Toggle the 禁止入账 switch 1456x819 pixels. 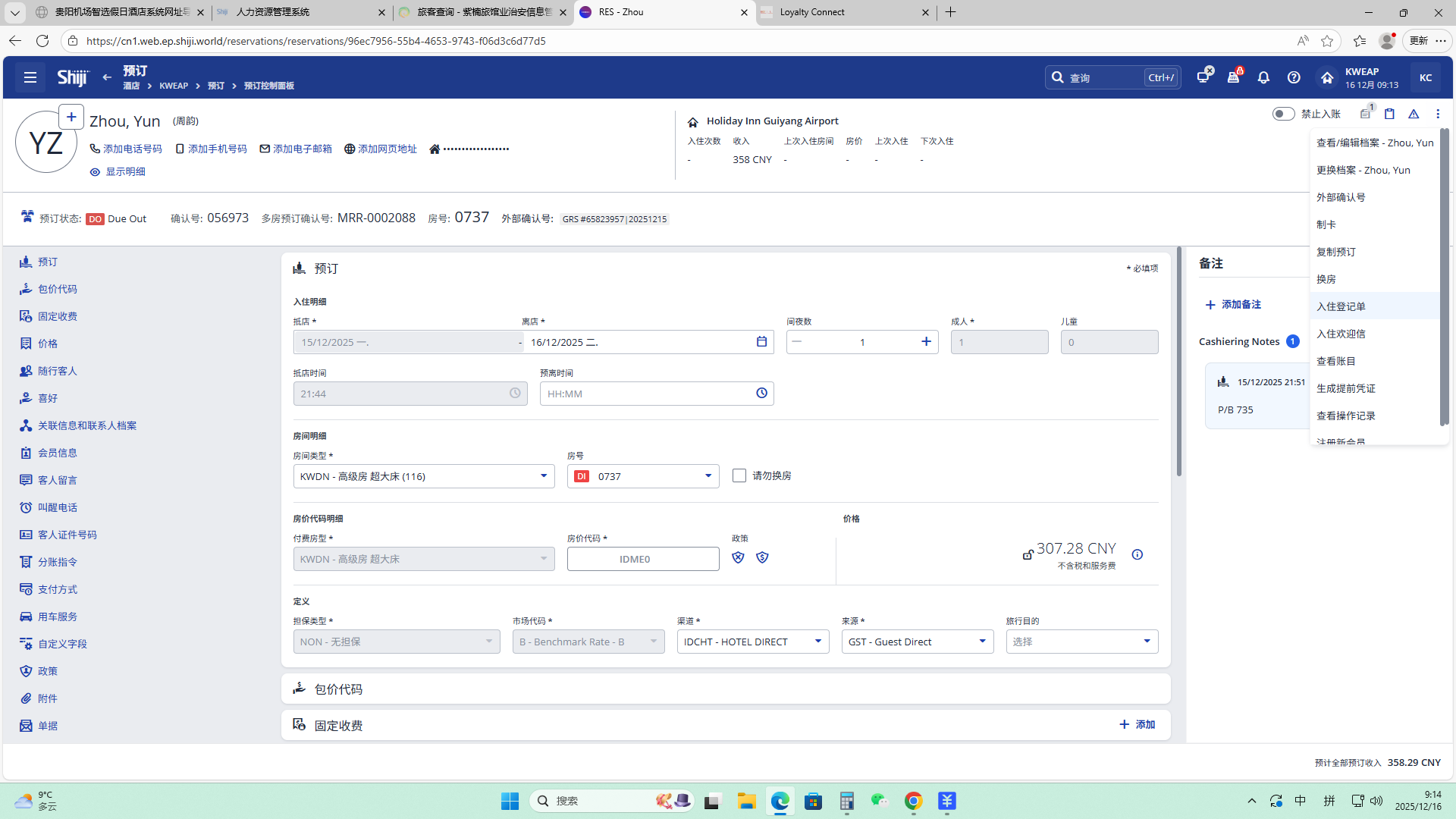tap(1283, 114)
